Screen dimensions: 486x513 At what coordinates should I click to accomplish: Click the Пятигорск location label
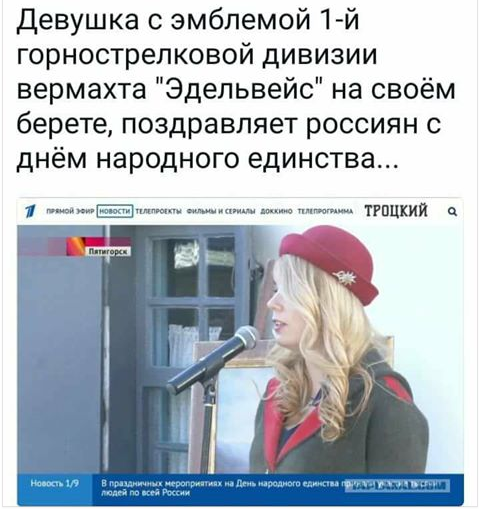click(109, 252)
